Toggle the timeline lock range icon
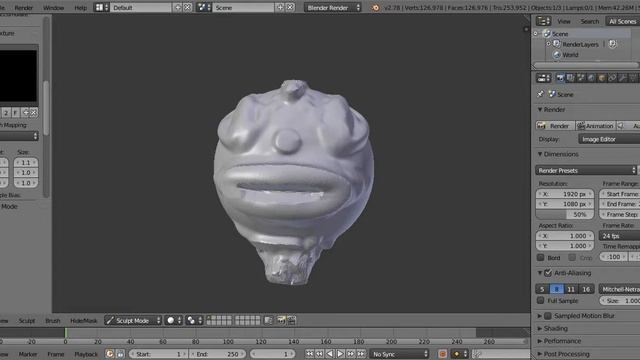This screenshot has width=640, height=360. [120, 354]
